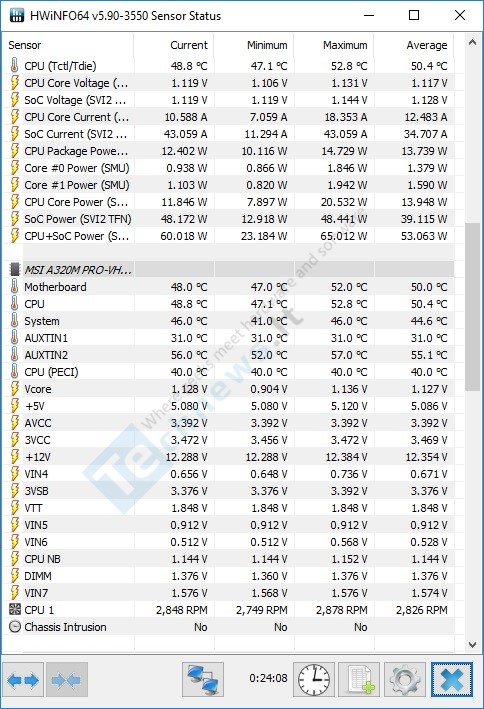Click the lightning icon beside SoC Power

14,219
